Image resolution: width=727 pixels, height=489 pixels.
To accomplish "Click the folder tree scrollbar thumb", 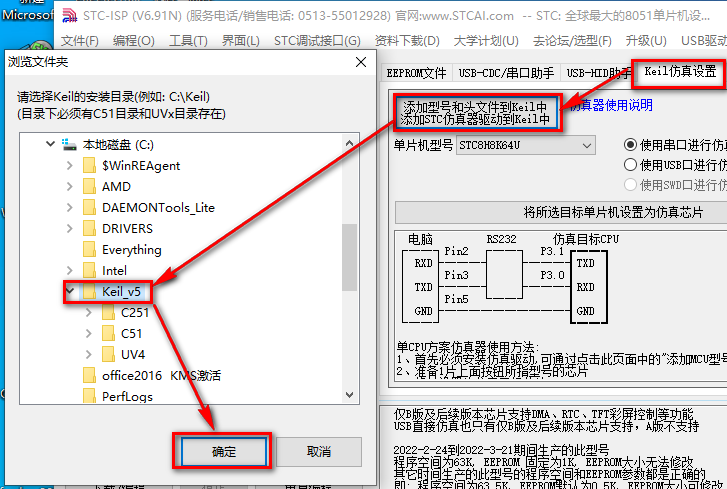I will [x=349, y=257].
